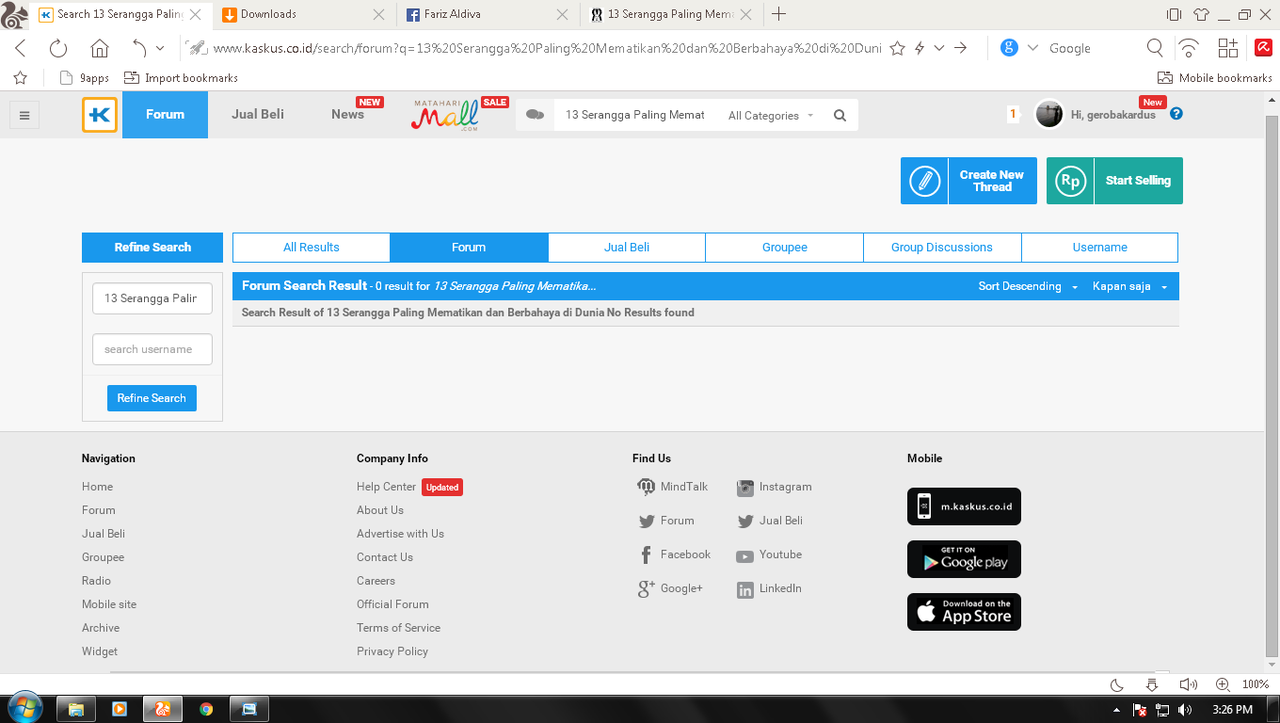
Task: Open the Import bookmarks entry
Action: pos(181,78)
